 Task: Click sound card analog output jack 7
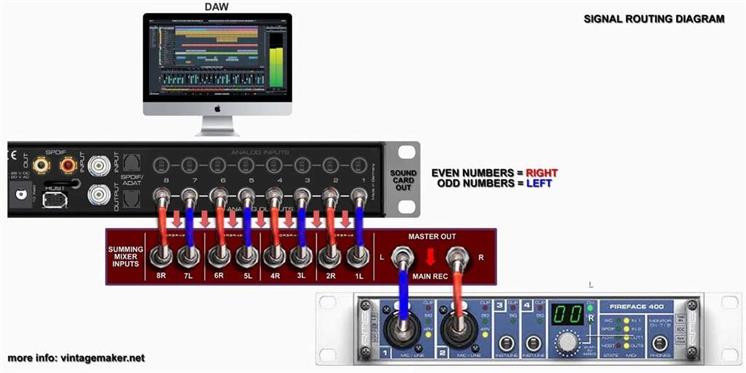tap(189, 195)
